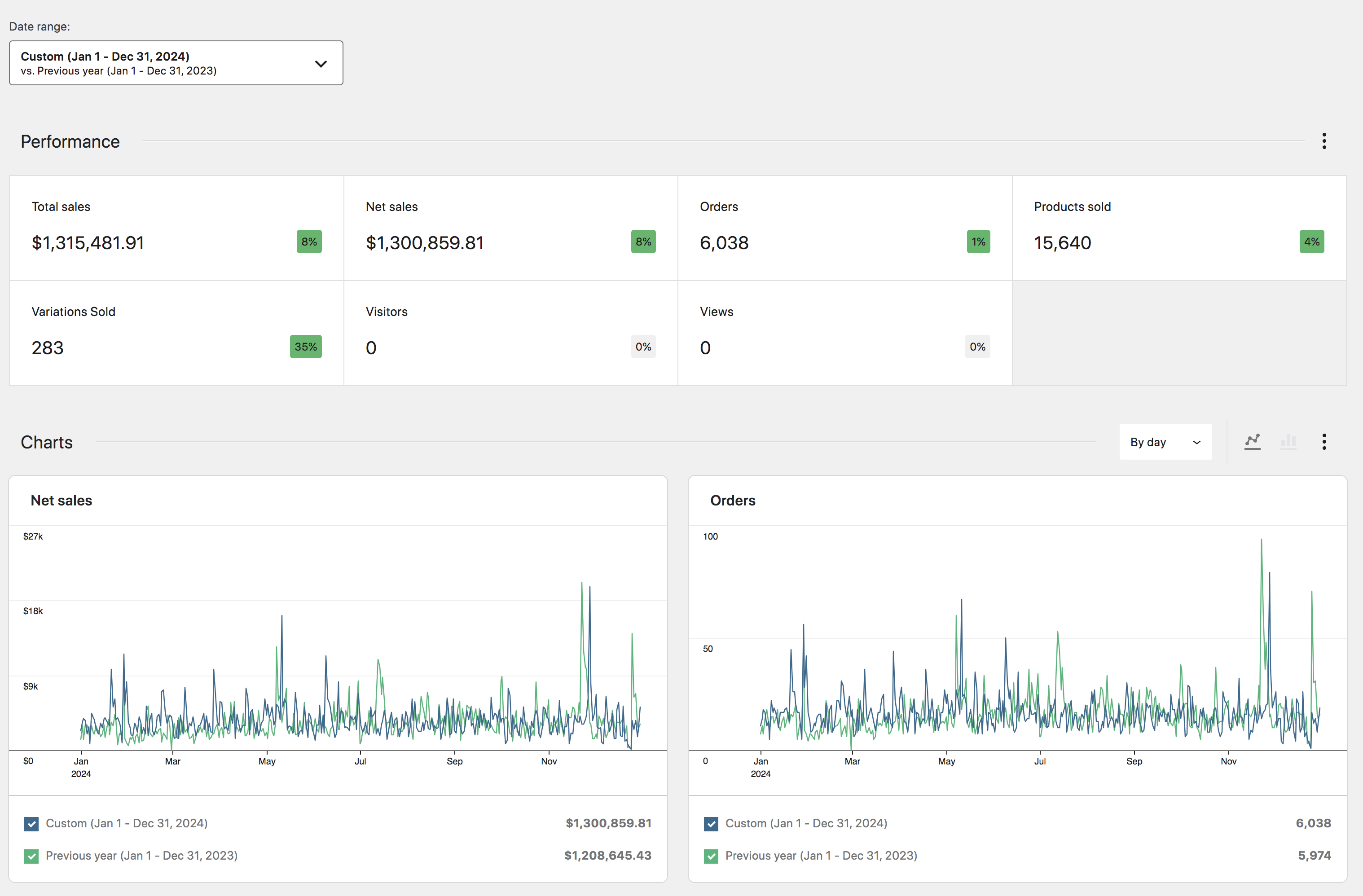Open the Charts section options menu
1363x896 pixels.
pos(1323,441)
